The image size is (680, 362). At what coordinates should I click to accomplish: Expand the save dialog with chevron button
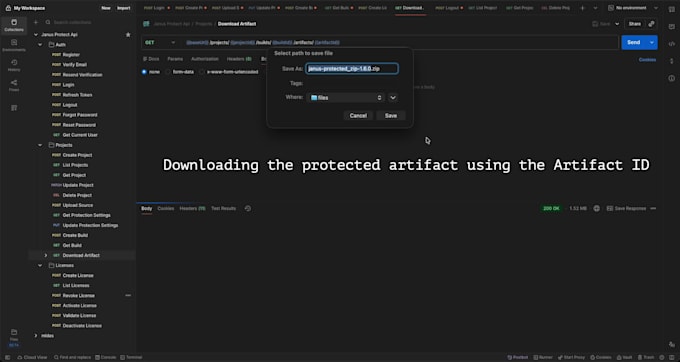(393, 98)
